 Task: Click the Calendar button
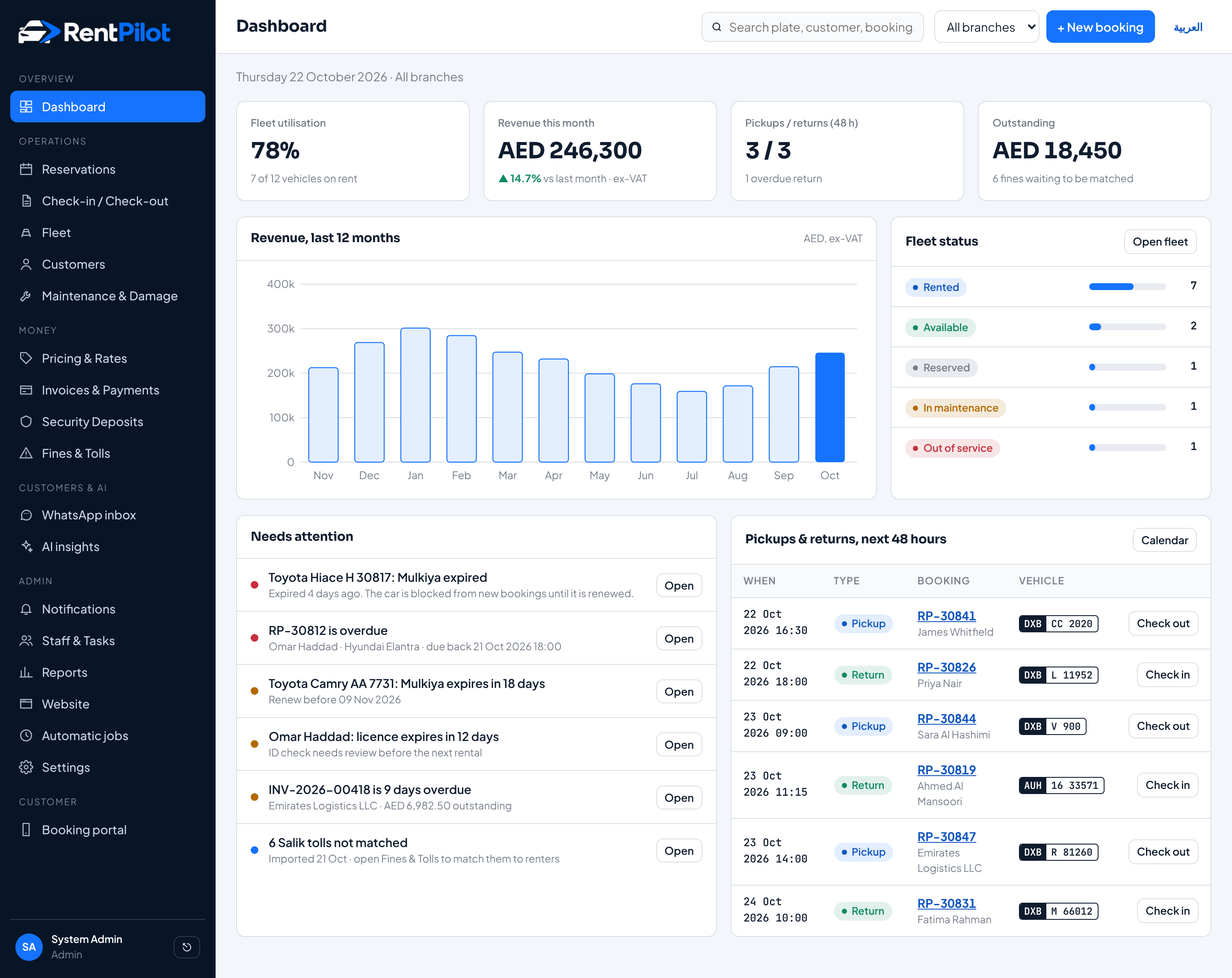point(1164,540)
